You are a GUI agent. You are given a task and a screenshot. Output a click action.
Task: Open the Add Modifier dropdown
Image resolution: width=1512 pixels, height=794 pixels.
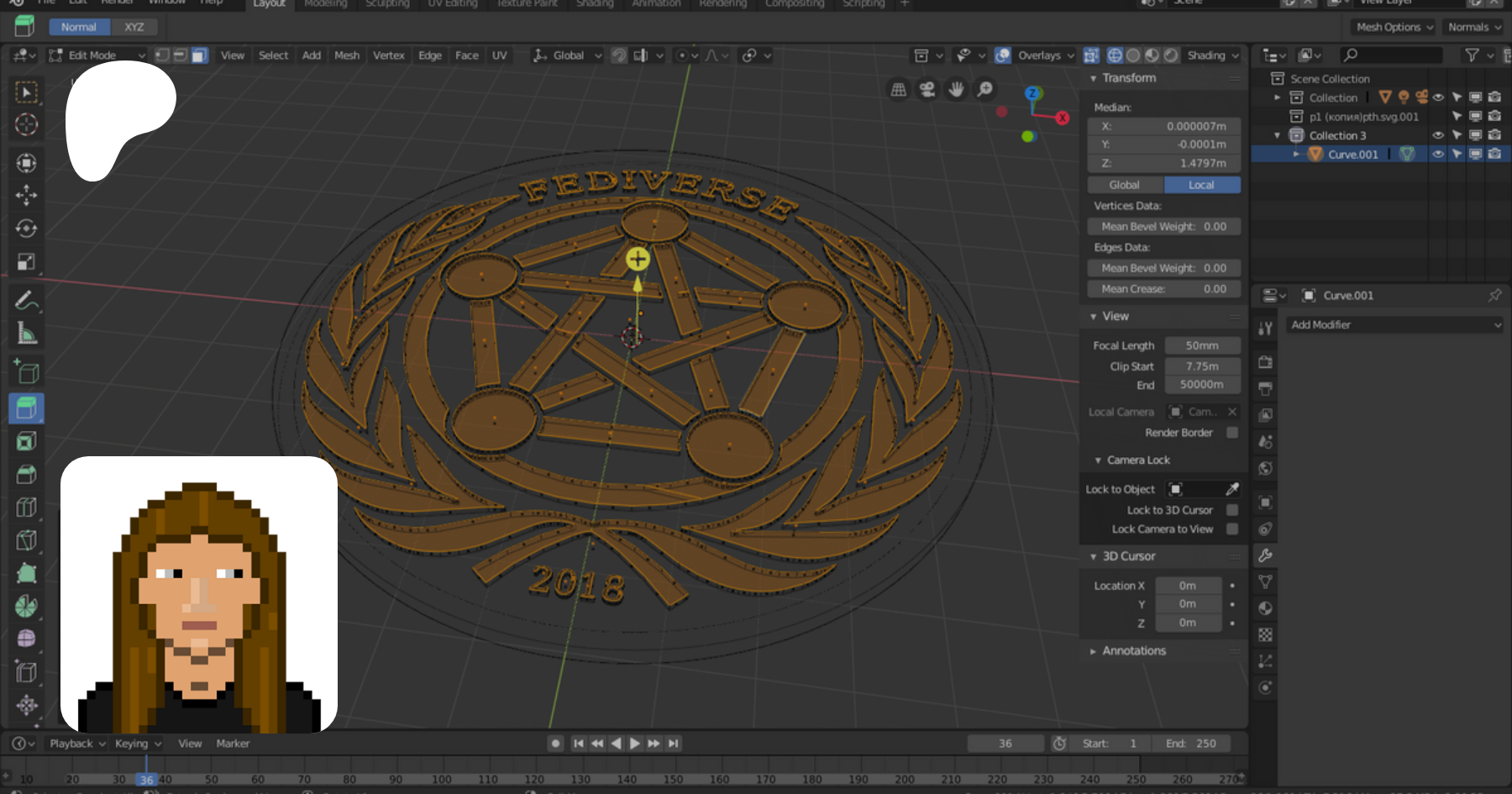pos(1394,325)
